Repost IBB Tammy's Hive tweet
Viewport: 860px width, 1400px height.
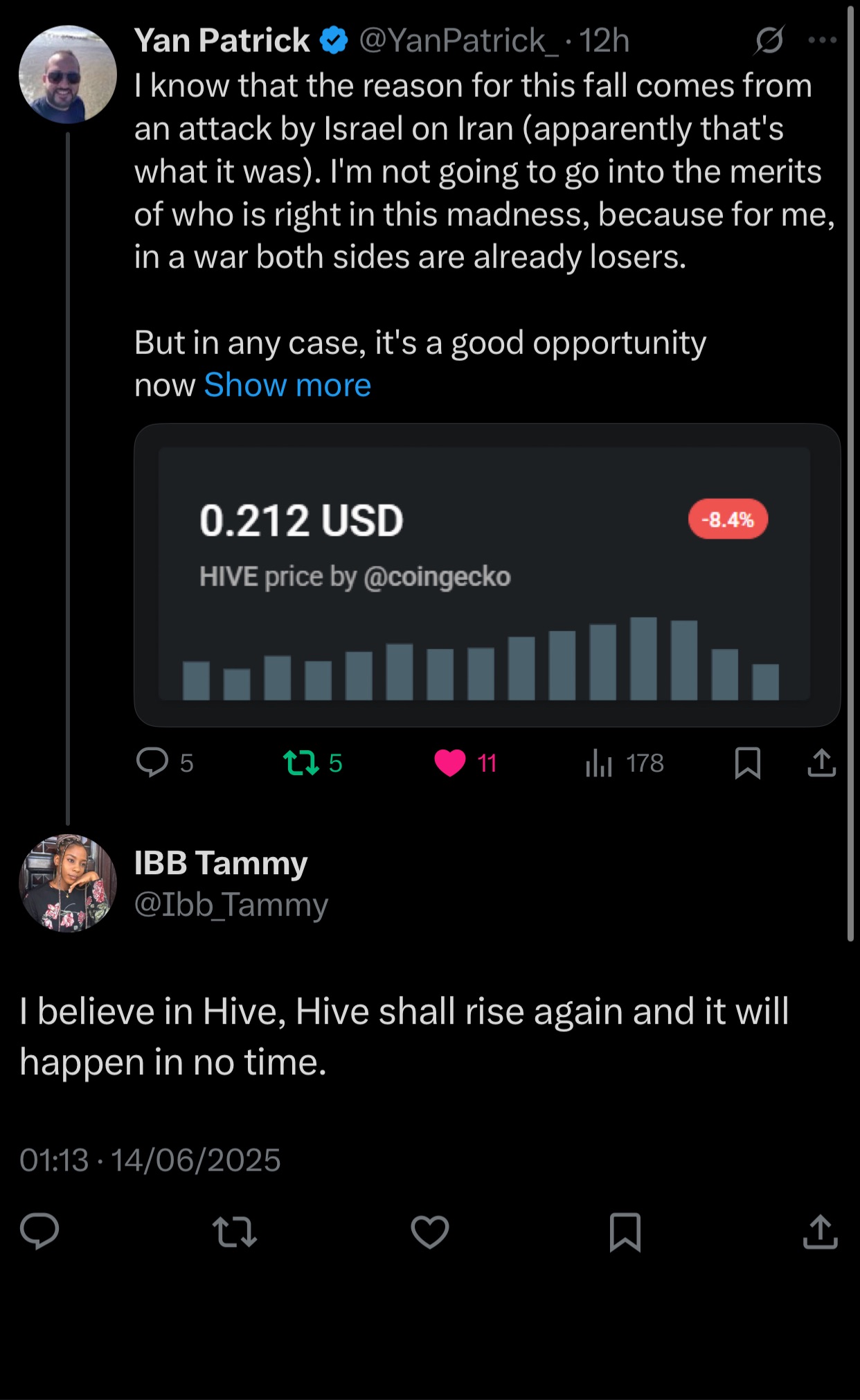click(x=235, y=1232)
